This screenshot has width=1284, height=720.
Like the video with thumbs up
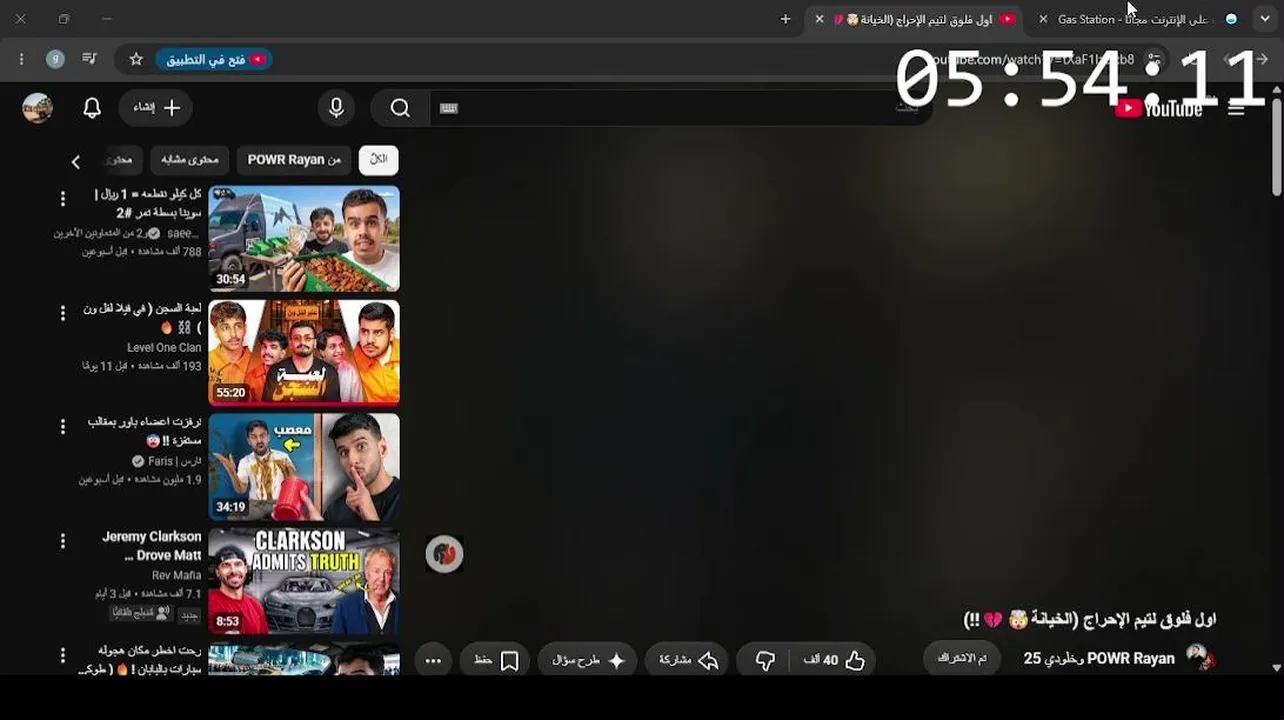[836, 660]
